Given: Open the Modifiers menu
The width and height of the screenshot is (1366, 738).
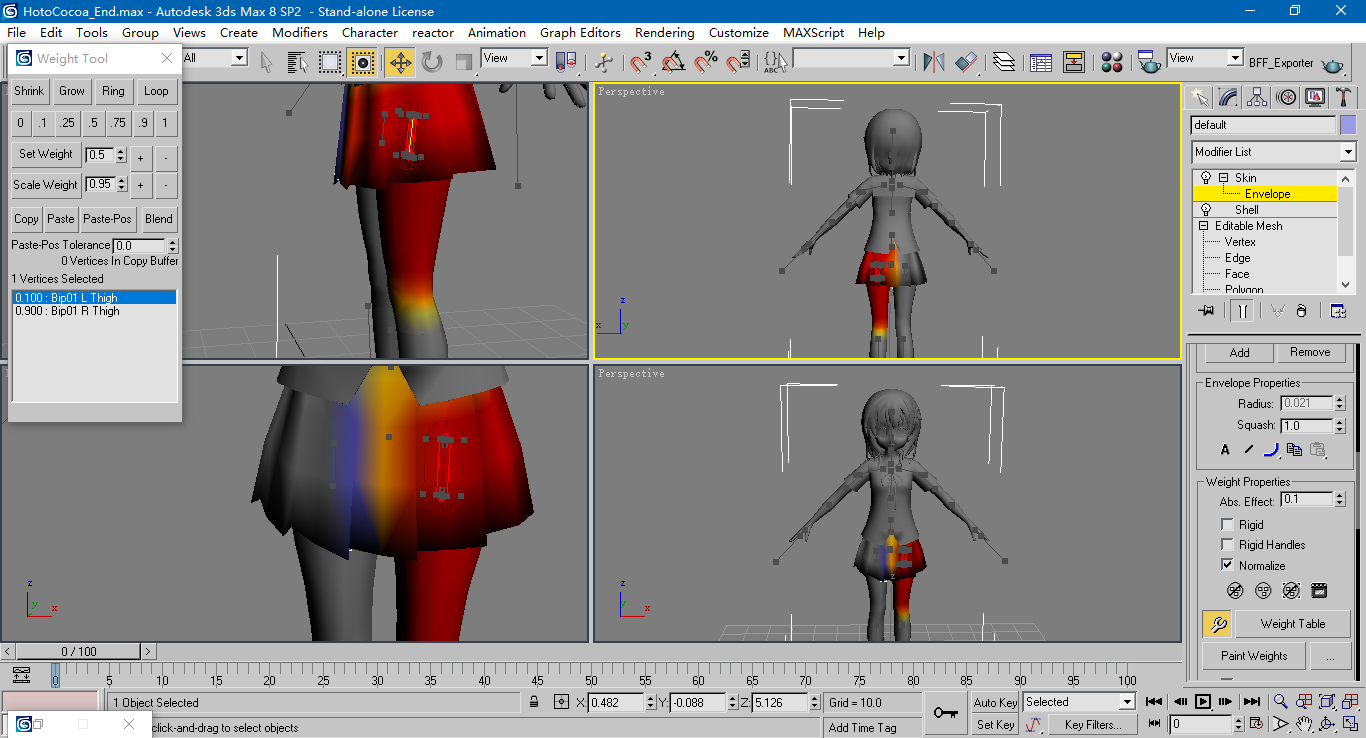Looking at the screenshot, I should tap(300, 33).
